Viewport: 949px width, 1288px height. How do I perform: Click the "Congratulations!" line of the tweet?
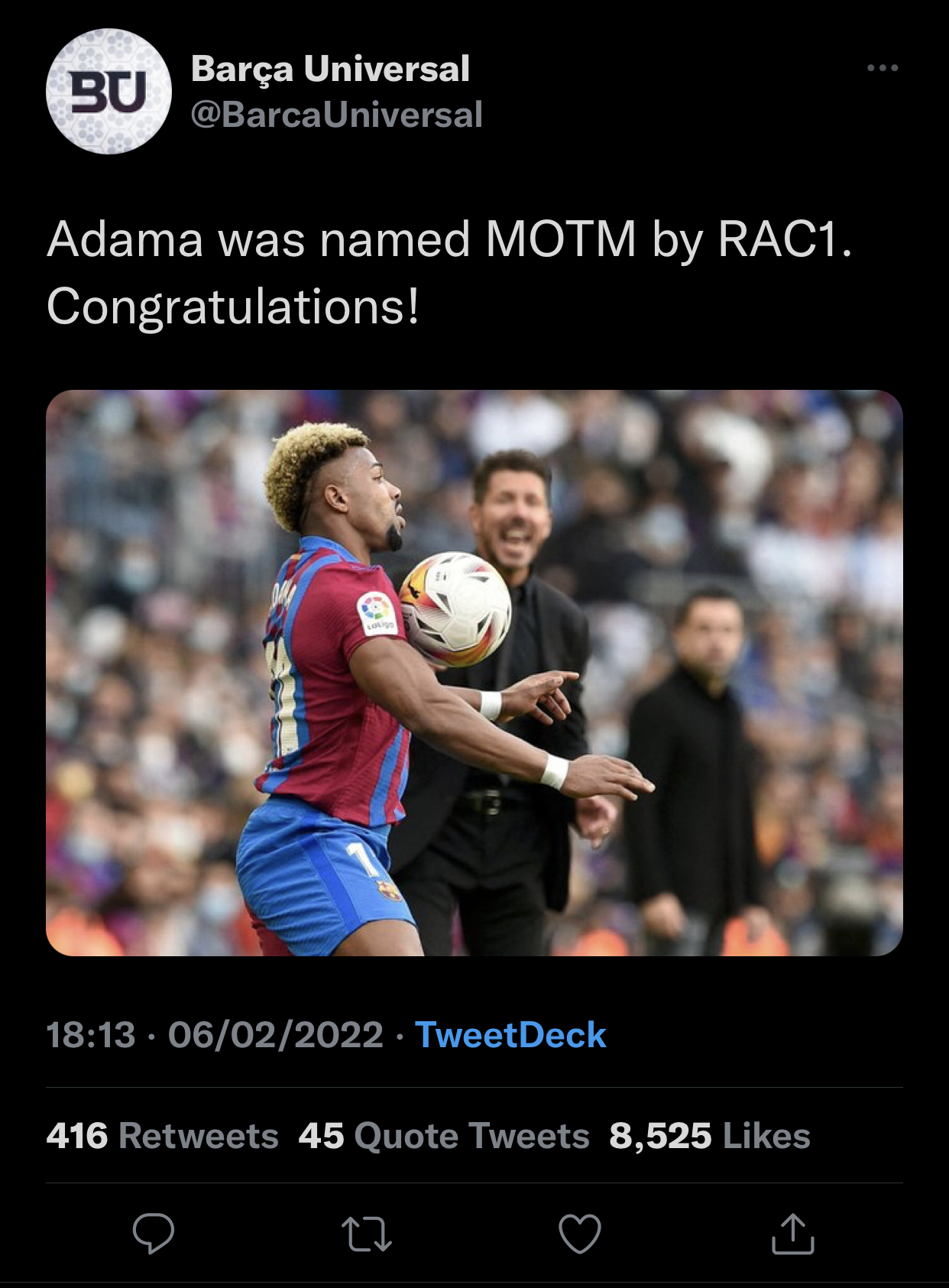[233, 307]
